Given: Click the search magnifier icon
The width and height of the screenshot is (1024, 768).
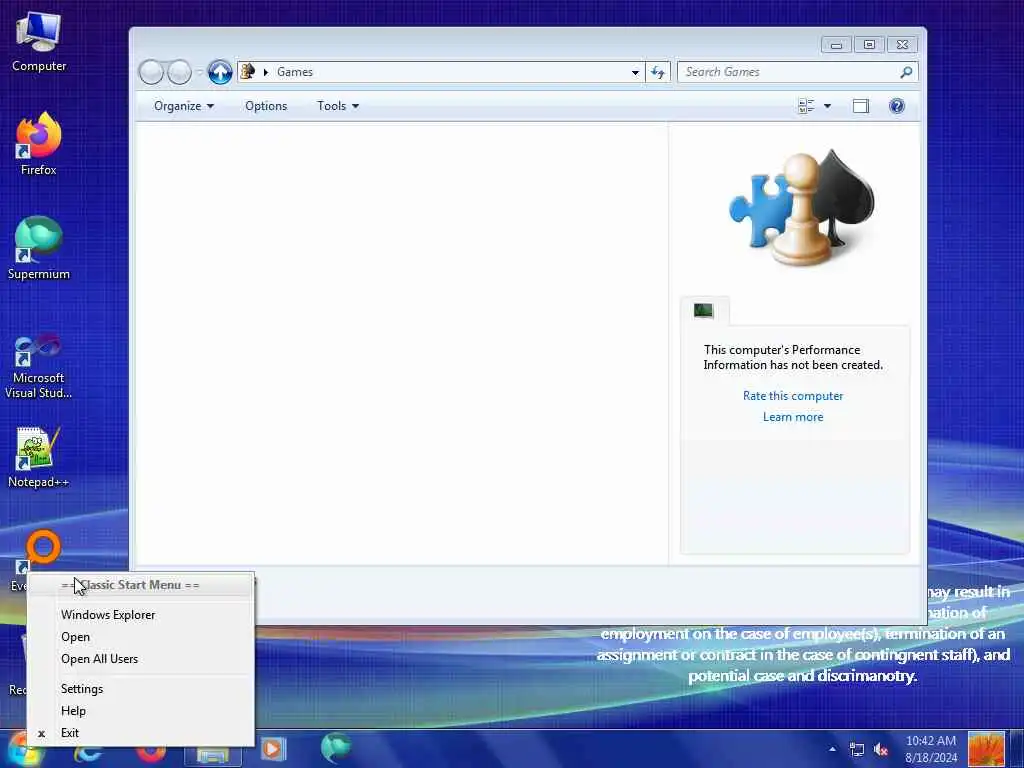Looking at the screenshot, I should tap(906, 72).
